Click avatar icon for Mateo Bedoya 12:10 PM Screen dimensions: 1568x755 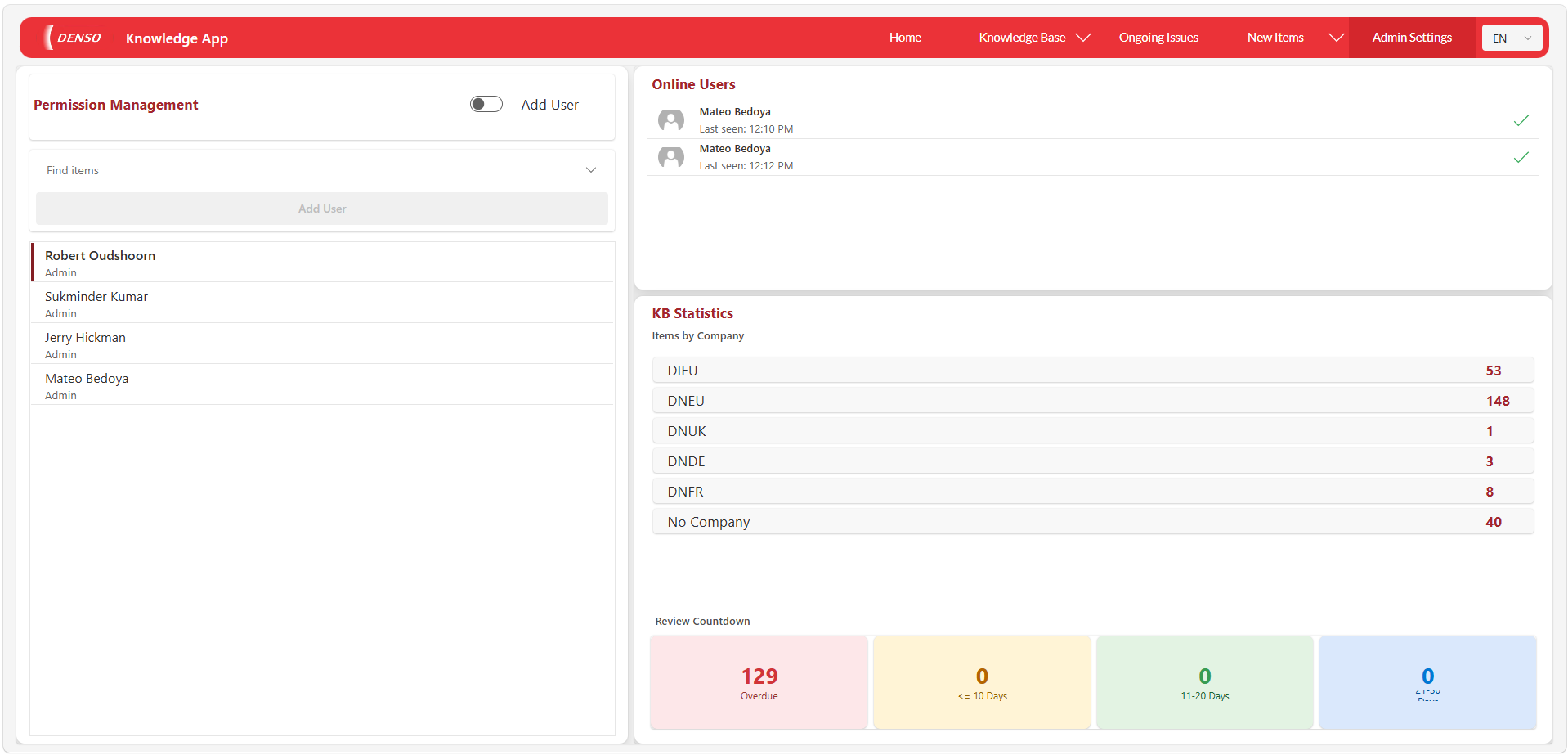(671, 120)
